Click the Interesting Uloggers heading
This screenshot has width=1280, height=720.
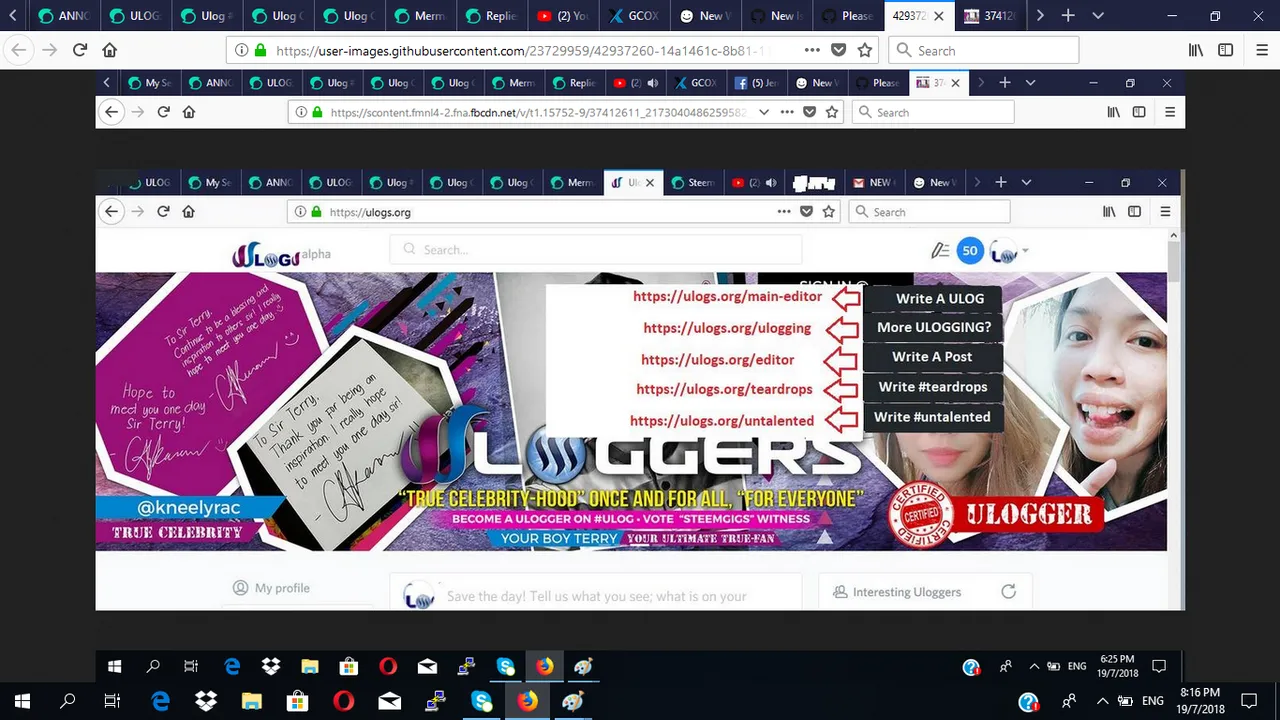click(x=906, y=592)
